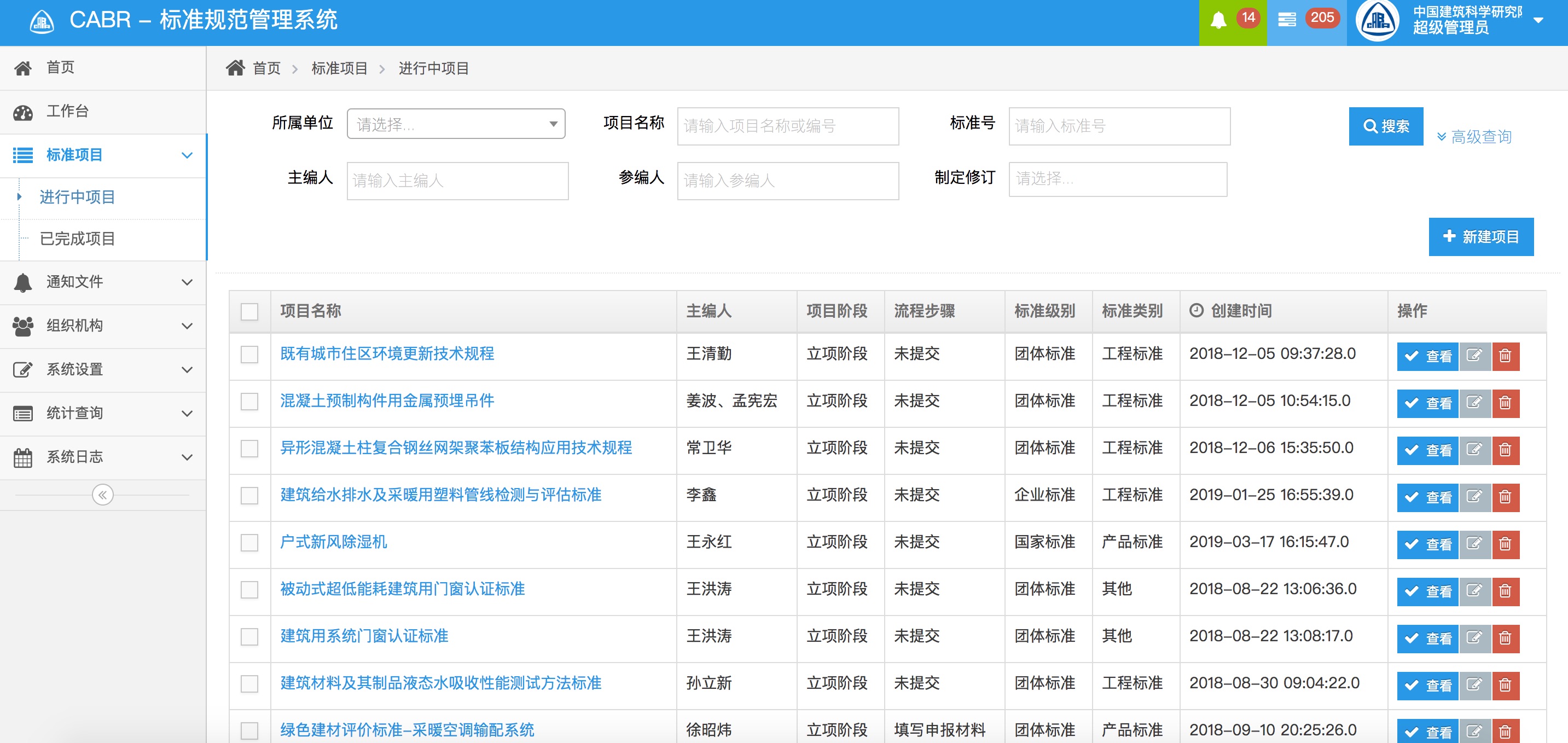Check the box for 户式新风除湿机

pos(249,542)
